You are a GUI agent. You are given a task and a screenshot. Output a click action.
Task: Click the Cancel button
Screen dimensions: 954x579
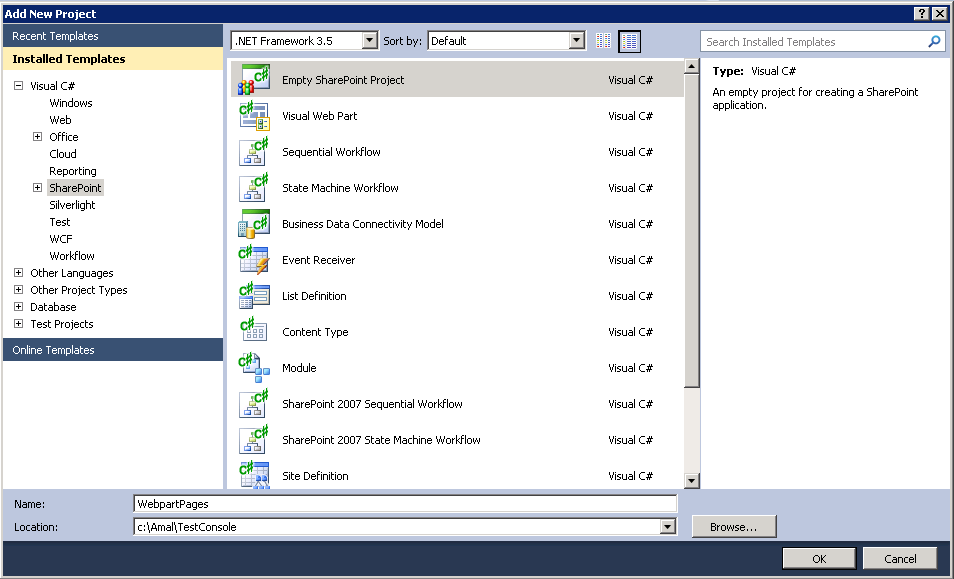point(900,558)
